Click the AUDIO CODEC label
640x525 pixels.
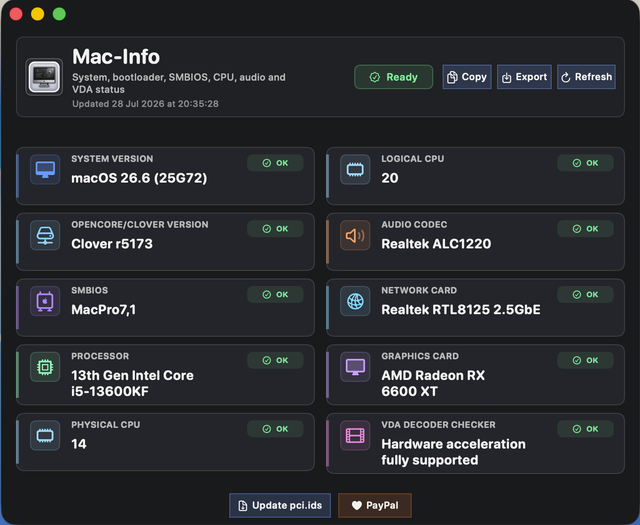click(414, 225)
